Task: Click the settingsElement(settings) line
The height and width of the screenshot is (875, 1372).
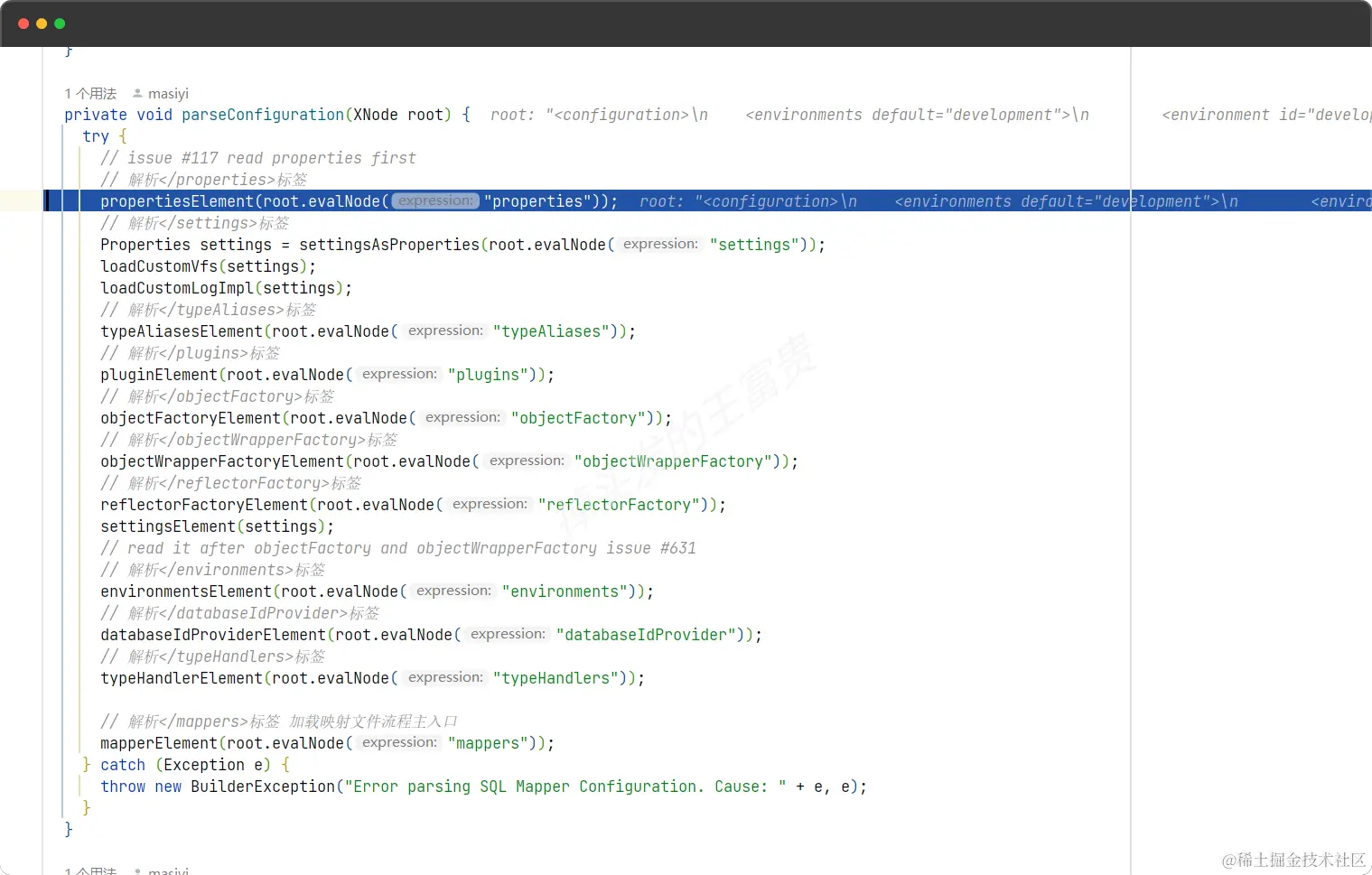Action: click(218, 526)
